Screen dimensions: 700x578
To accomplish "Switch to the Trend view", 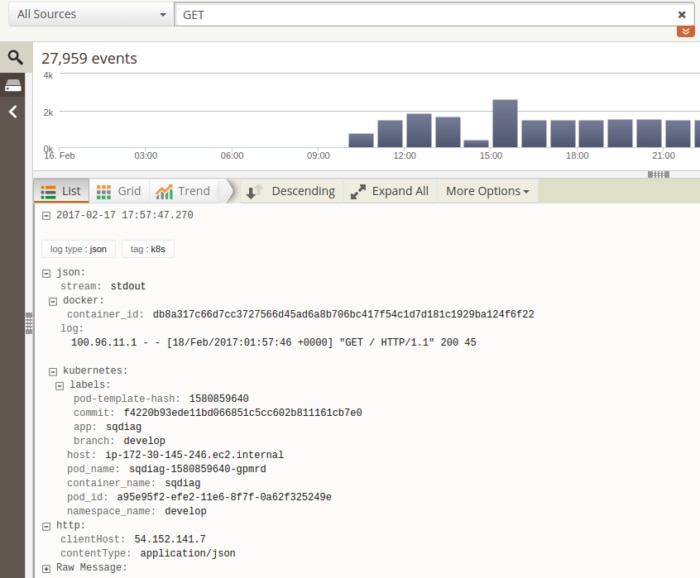I will pos(181,191).
